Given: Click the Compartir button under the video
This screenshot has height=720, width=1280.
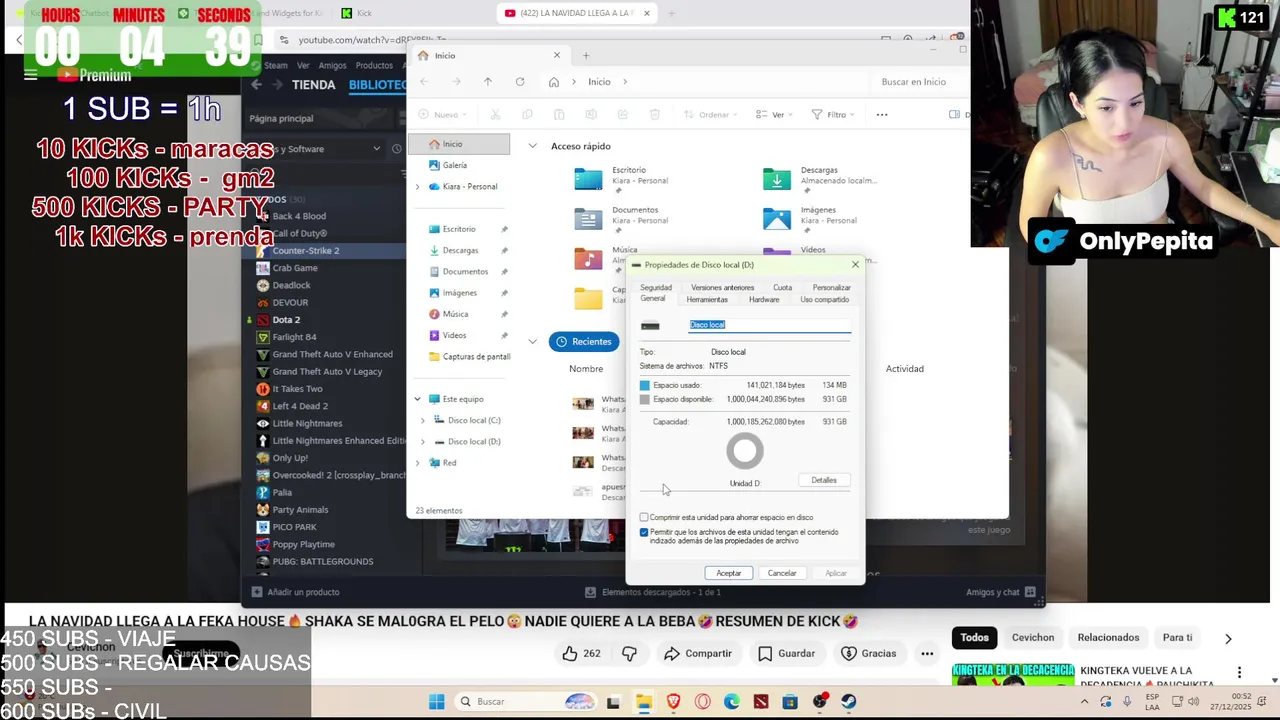Looking at the screenshot, I should (698, 653).
